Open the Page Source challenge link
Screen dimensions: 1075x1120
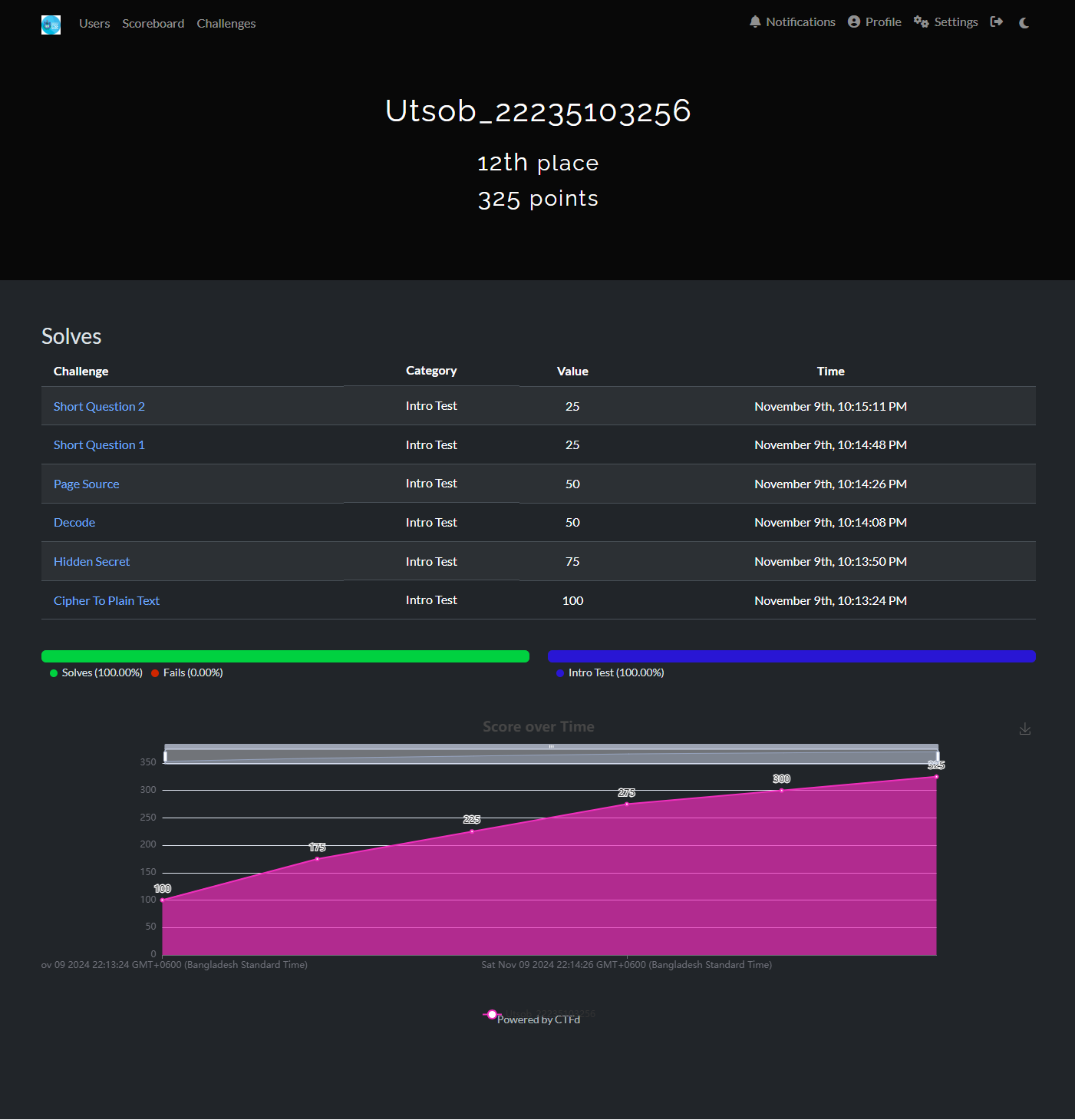click(86, 484)
